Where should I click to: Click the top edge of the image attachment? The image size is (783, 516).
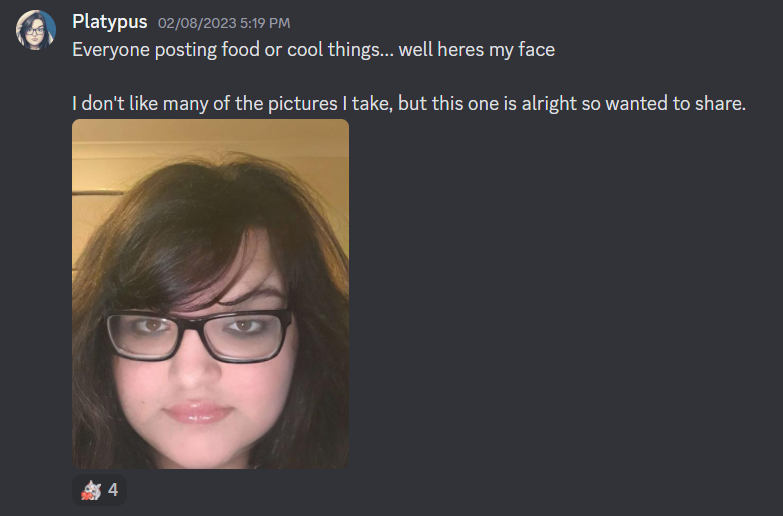tap(211, 121)
